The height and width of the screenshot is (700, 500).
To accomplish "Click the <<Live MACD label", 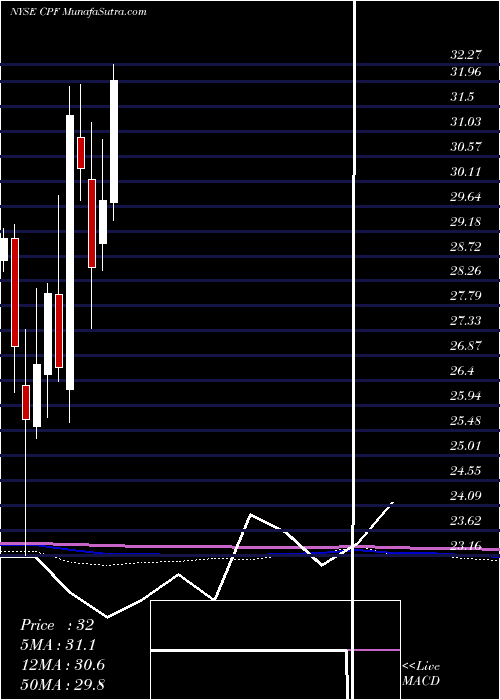I will pos(421,674).
